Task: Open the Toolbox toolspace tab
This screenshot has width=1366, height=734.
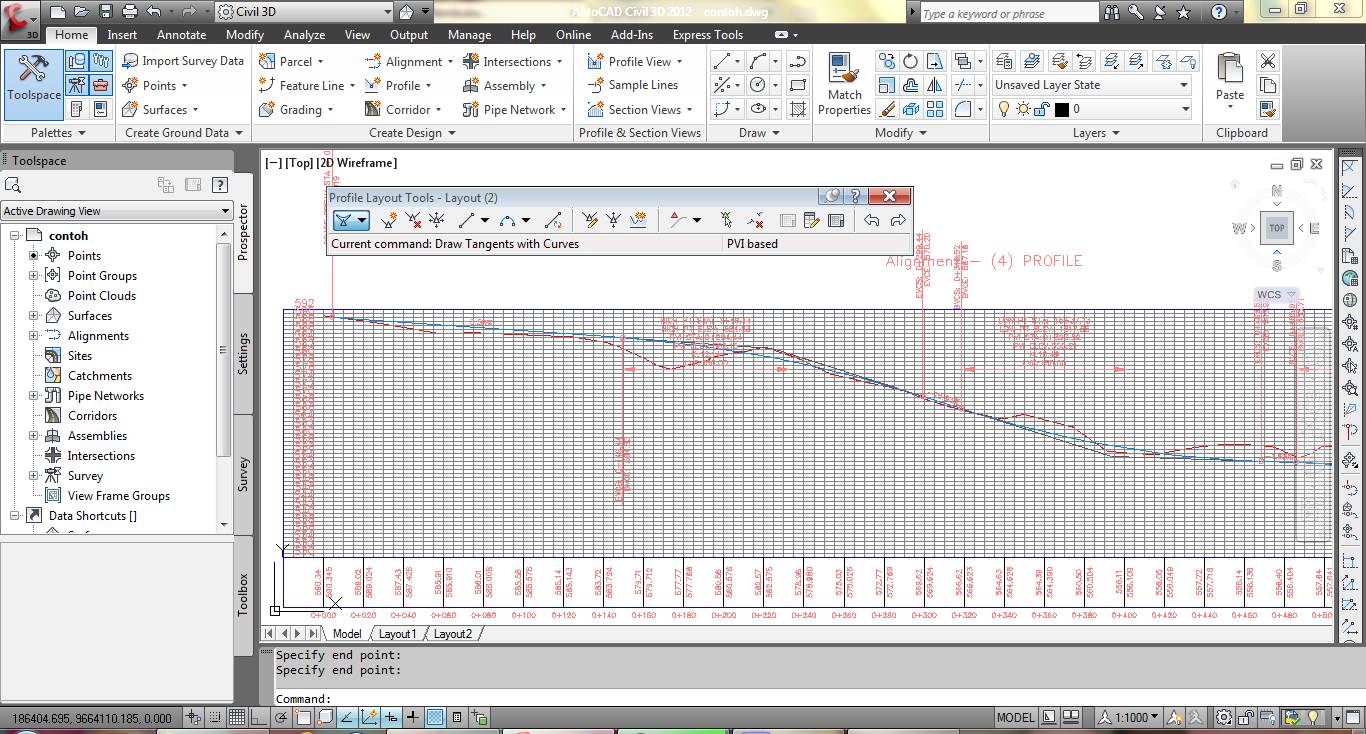Action: point(243,593)
